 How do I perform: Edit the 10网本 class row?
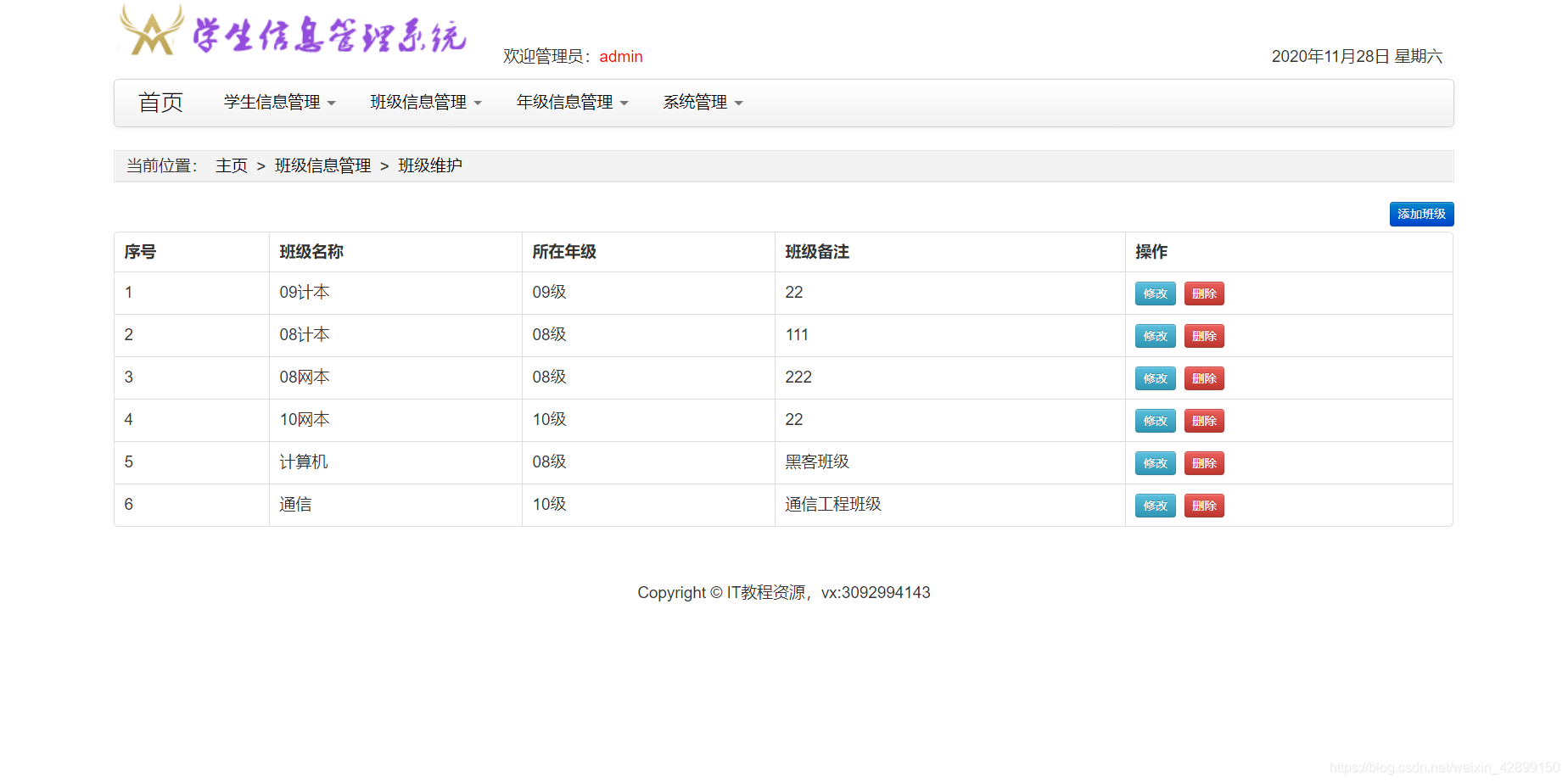pyautogui.click(x=1155, y=421)
